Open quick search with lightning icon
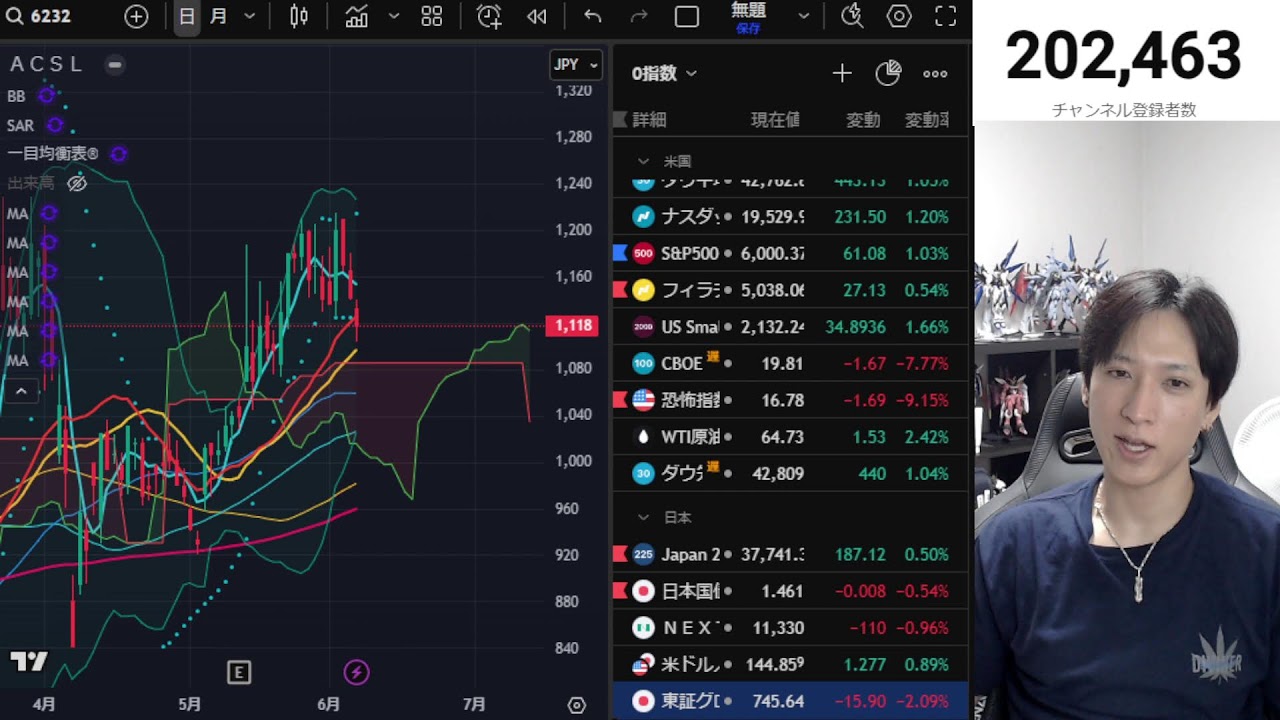Screen dimensions: 1280x720 [852, 16]
